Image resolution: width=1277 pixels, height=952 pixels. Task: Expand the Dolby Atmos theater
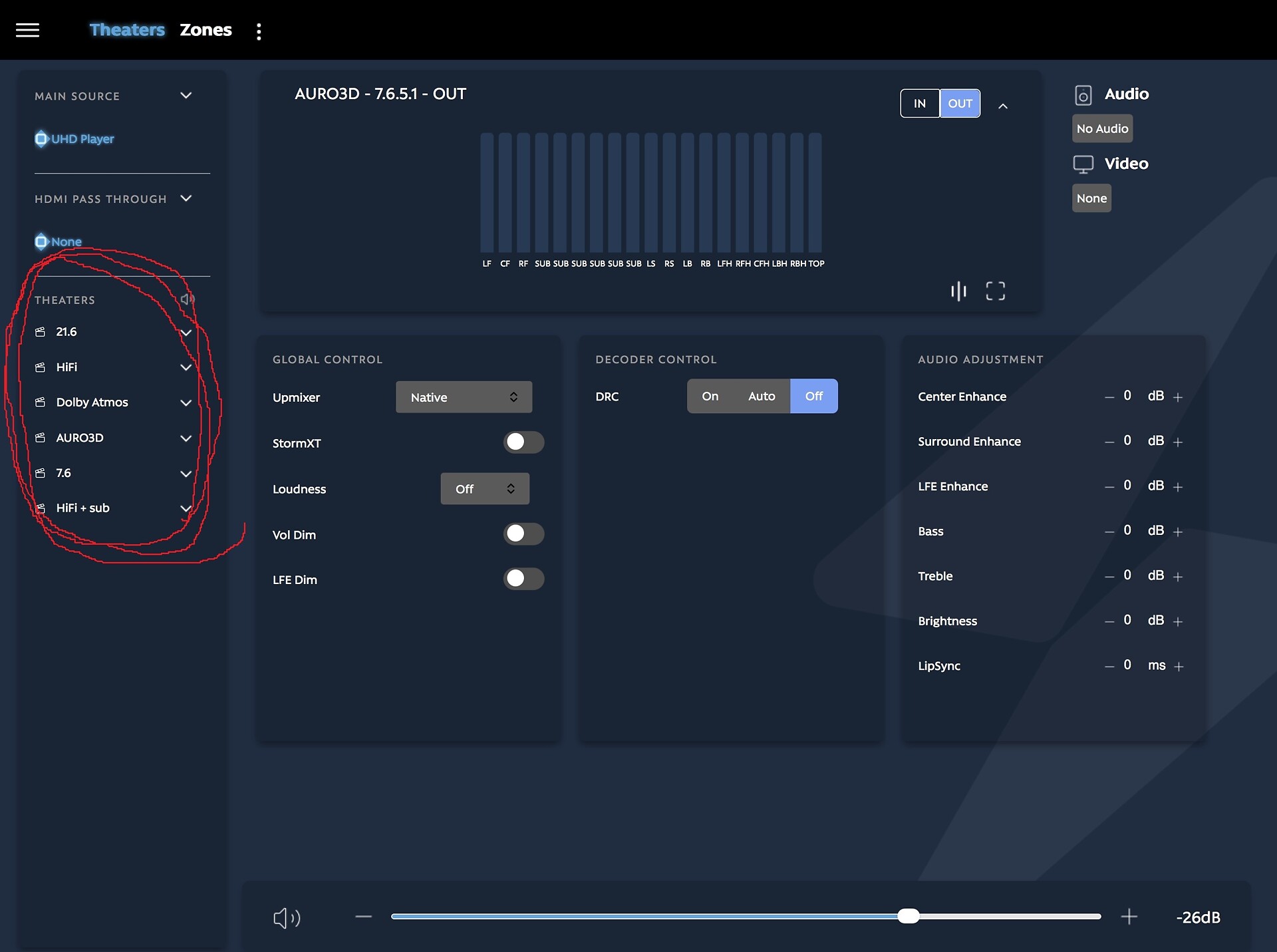[x=186, y=402]
